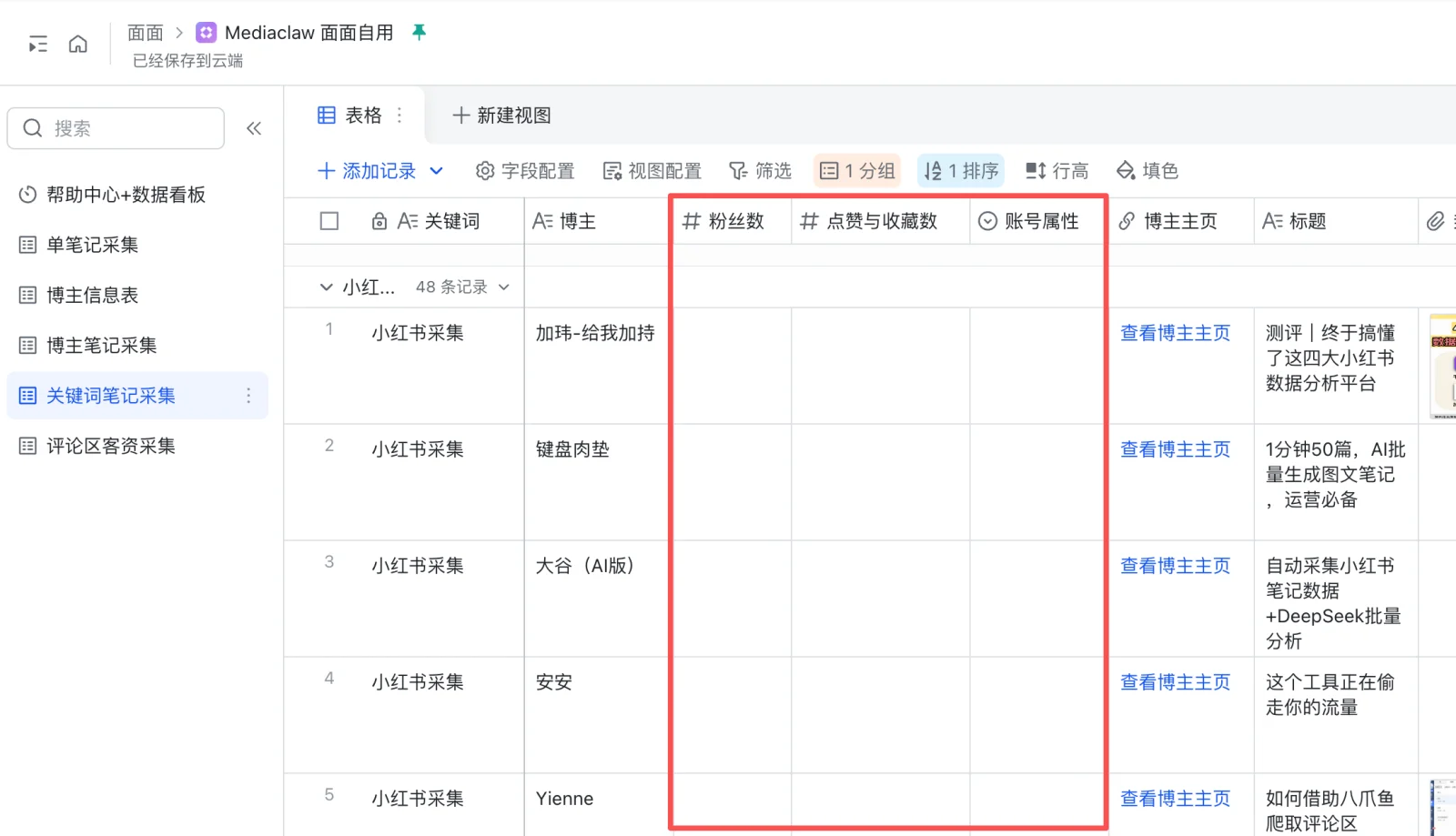
Task: Adjust 行高 row height
Action: [x=1057, y=171]
